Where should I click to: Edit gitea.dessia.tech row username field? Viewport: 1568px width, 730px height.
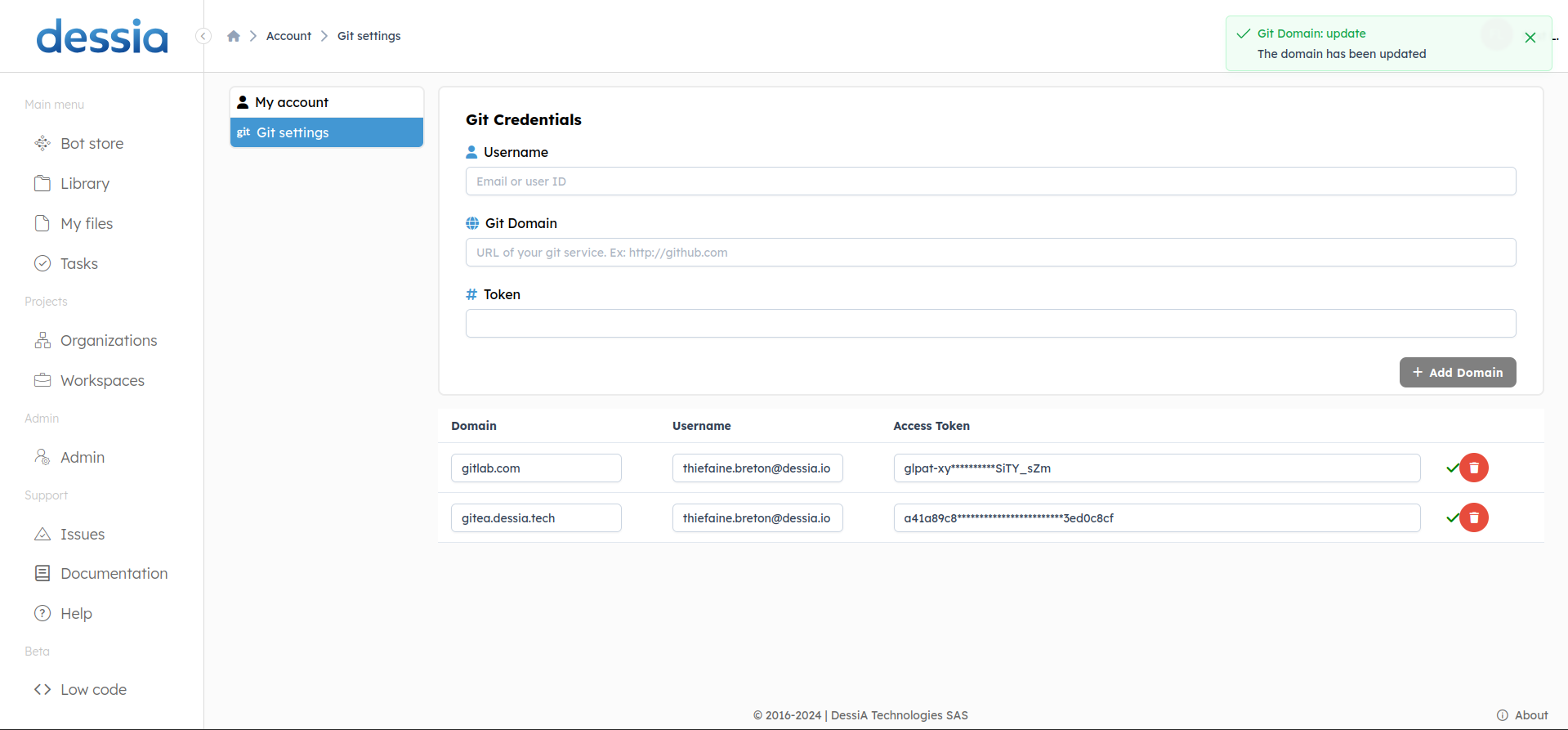[757, 518]
